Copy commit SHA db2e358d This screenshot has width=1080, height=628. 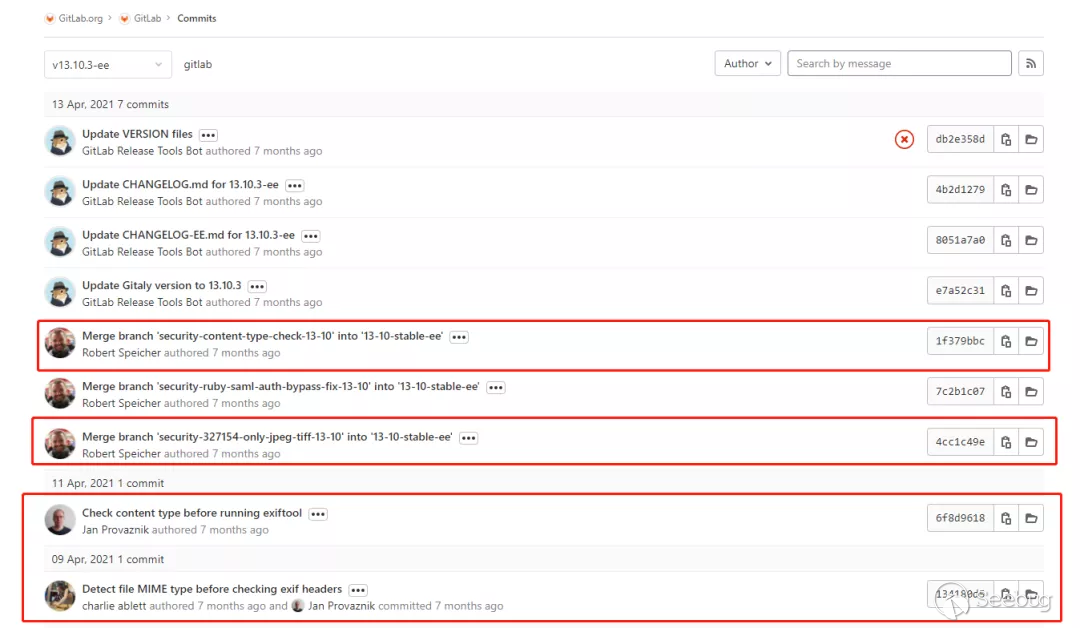(x=1006, y=139)
